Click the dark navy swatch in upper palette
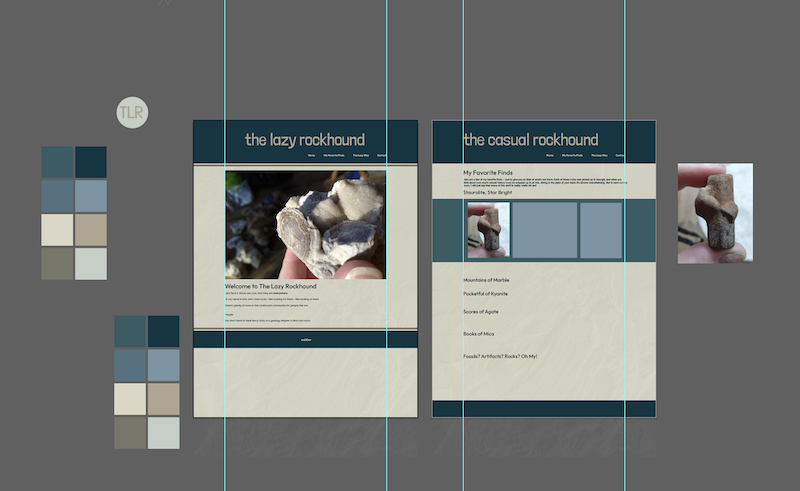The height and width of the screenshot is (491, 800). pyautogui.click(x=91, y=162)
